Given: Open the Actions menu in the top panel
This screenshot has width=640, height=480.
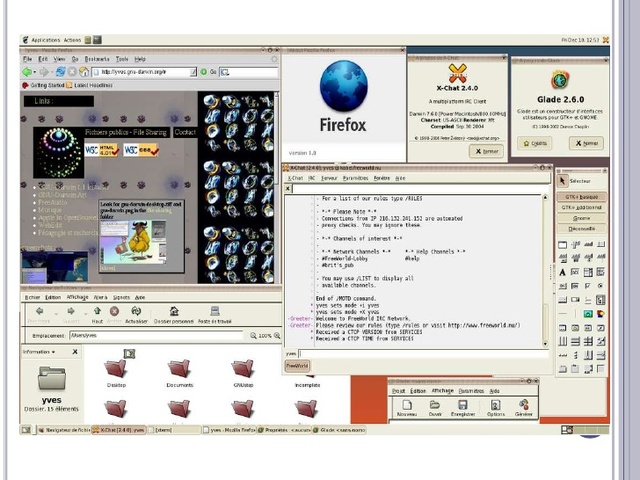Looking at the screenshot, I should coord(72,40).
